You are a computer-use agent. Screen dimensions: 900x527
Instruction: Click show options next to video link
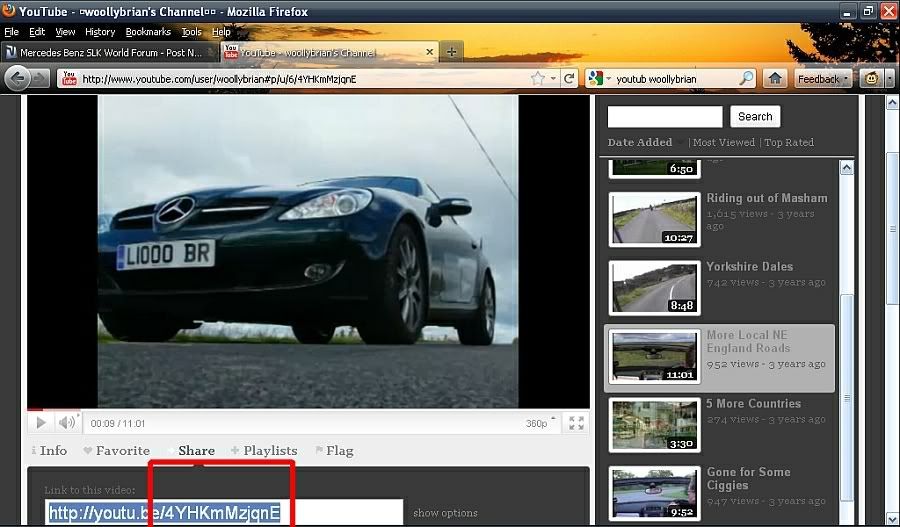(445, 513)
